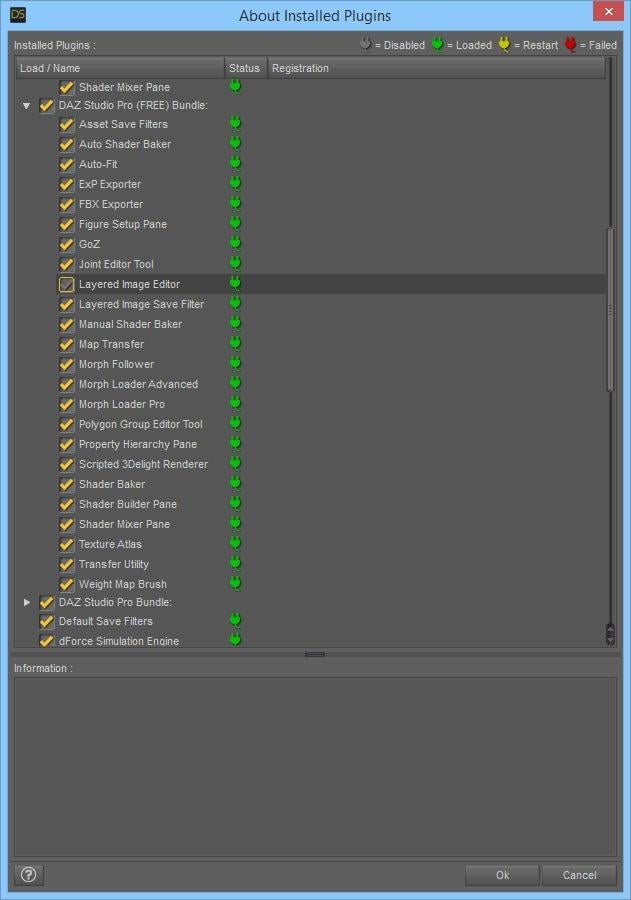The image size is (631, 900).
Task: Select the Weight Map Brush row
Action: pyautogui.click(x=311, y=584)
